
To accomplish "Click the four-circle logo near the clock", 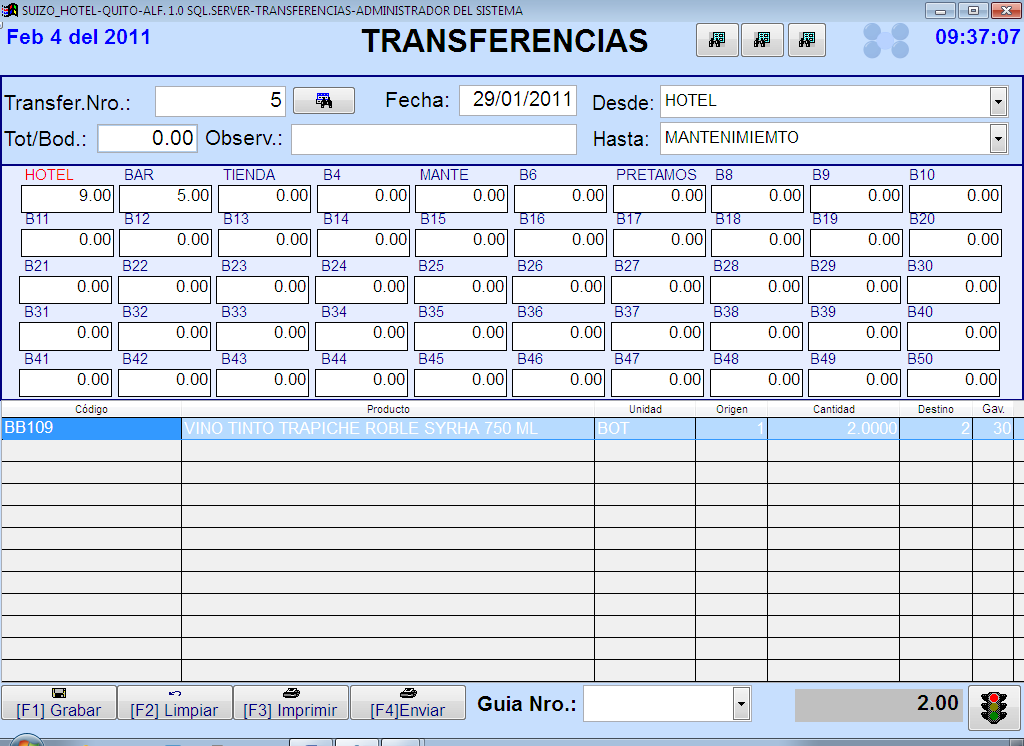I will [x=886, y=41].
